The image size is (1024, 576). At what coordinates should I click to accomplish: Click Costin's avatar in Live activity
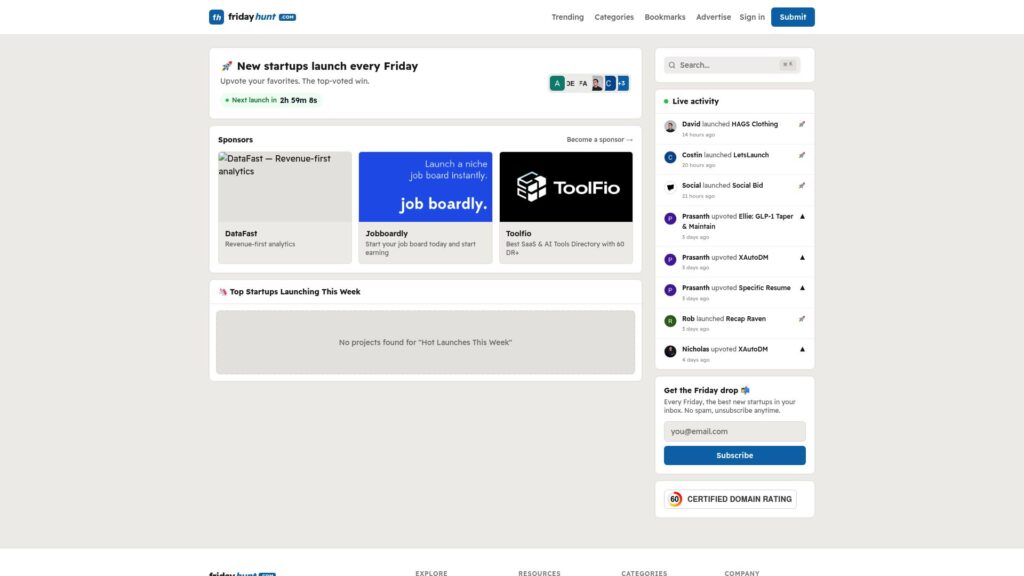point(670,157)
